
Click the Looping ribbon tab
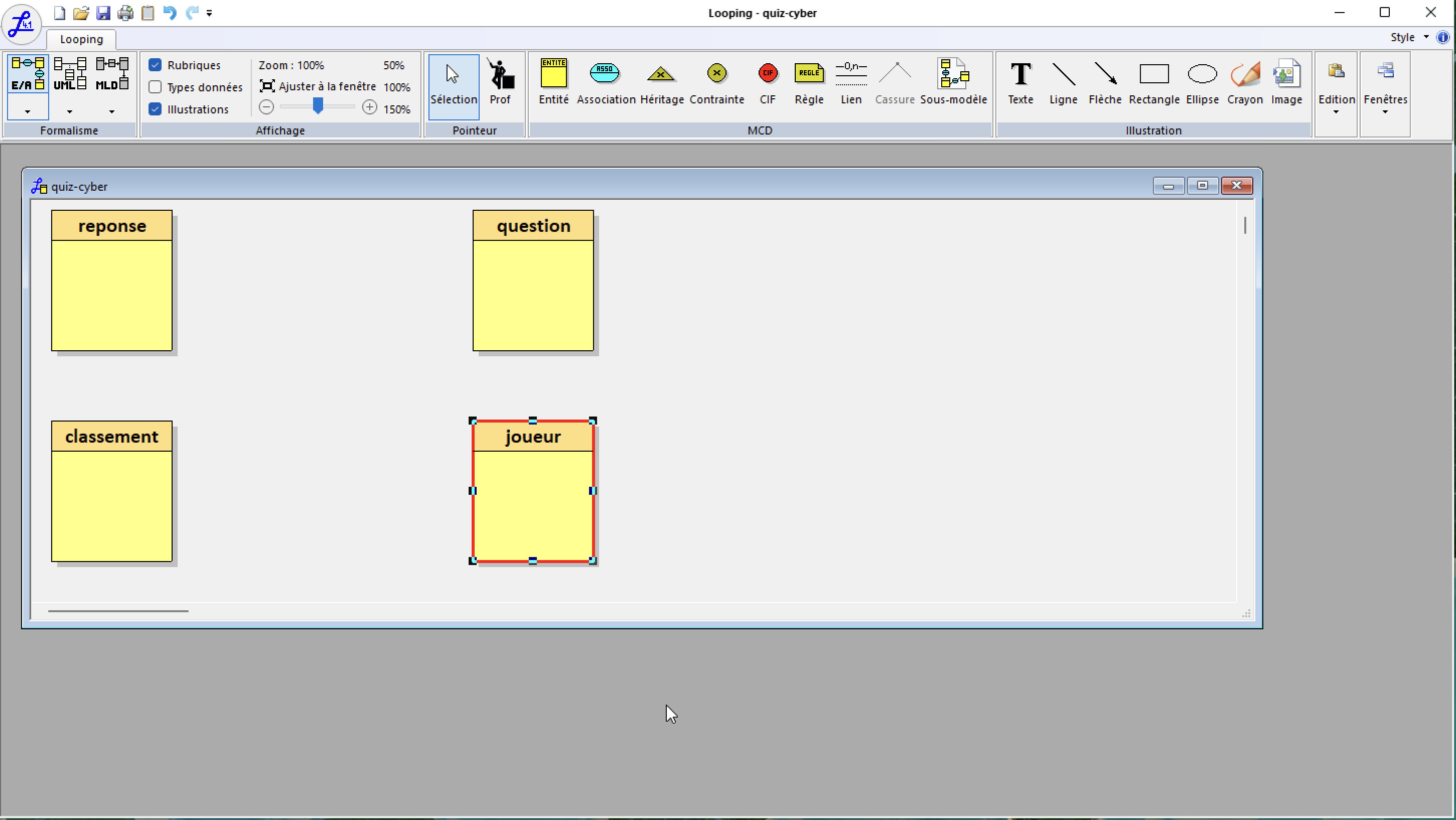(81, 39)
